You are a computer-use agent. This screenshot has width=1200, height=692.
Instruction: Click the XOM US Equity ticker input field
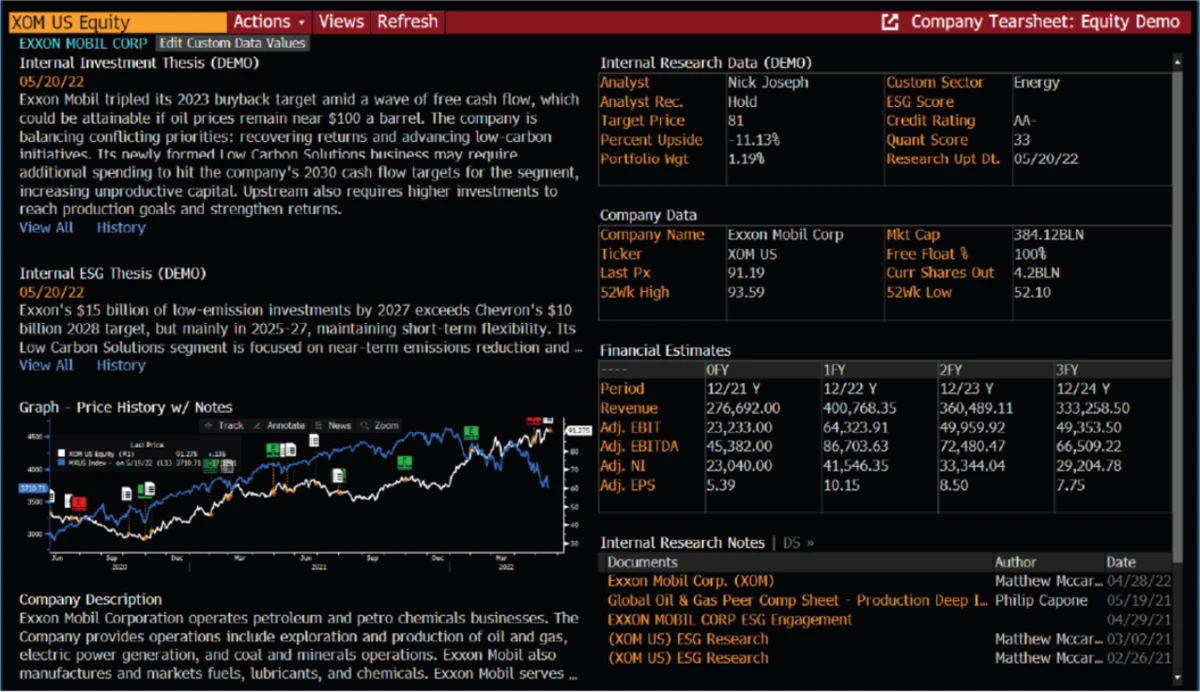pos(113,21)
